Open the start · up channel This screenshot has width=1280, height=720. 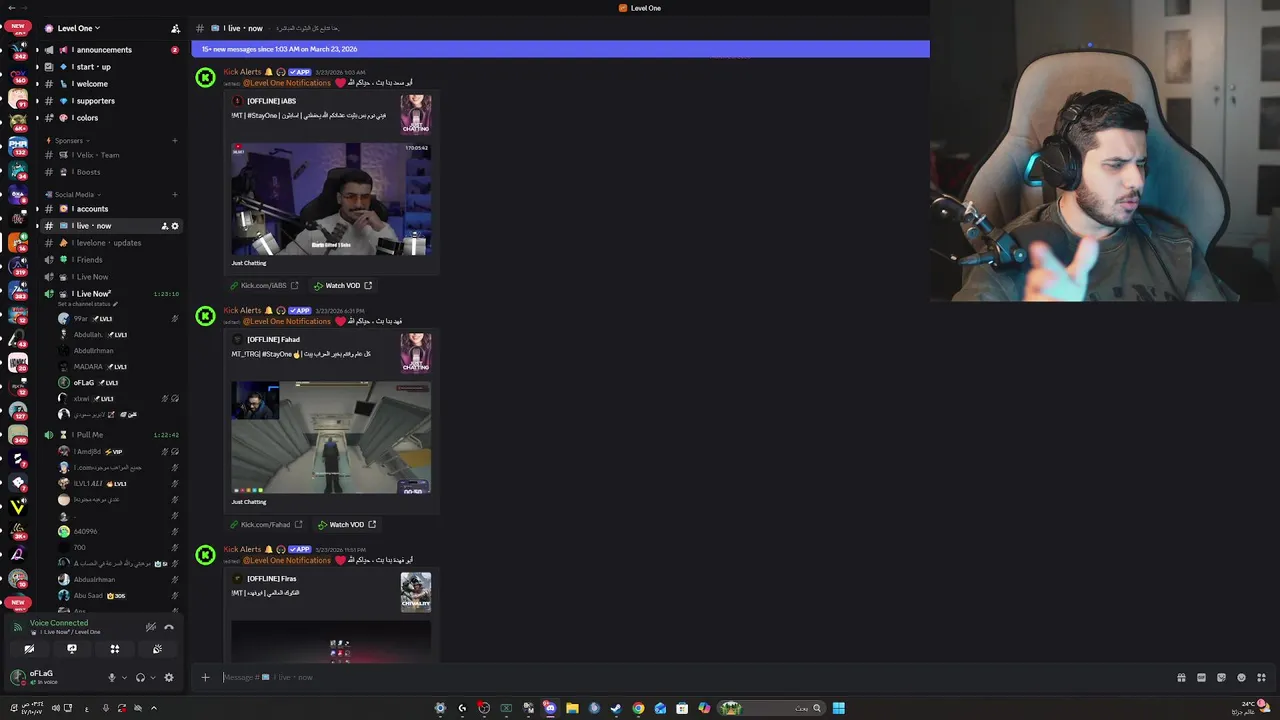coord(110,67)
